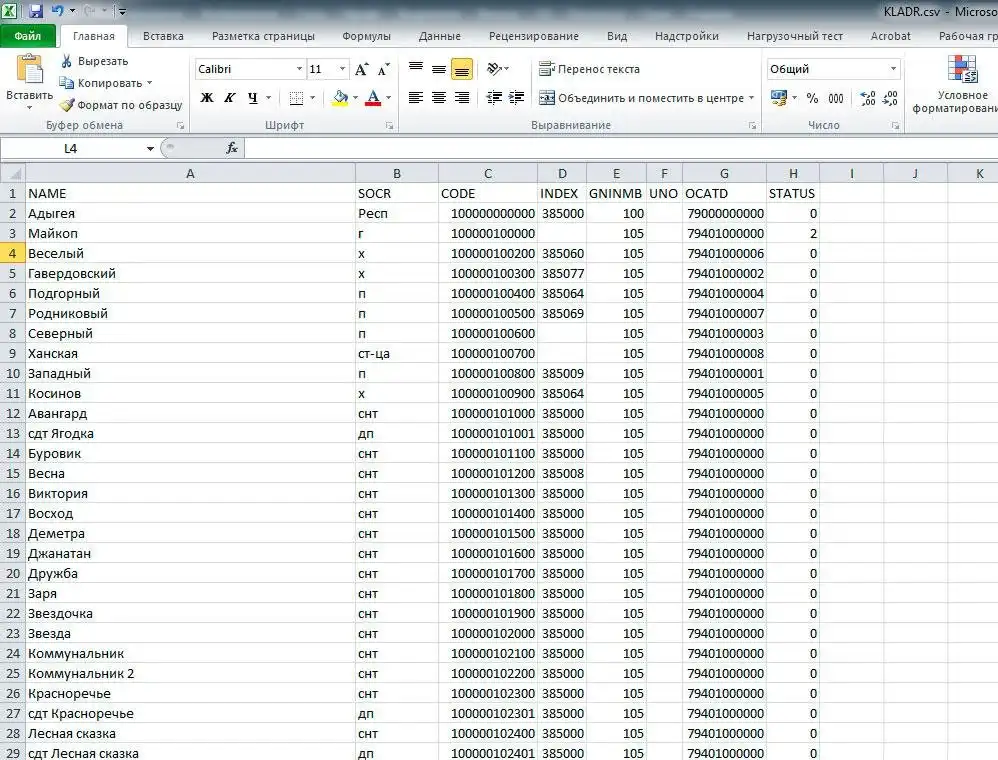
Task: Open the underline style dropdown arrow
Action: click(269, 97)
